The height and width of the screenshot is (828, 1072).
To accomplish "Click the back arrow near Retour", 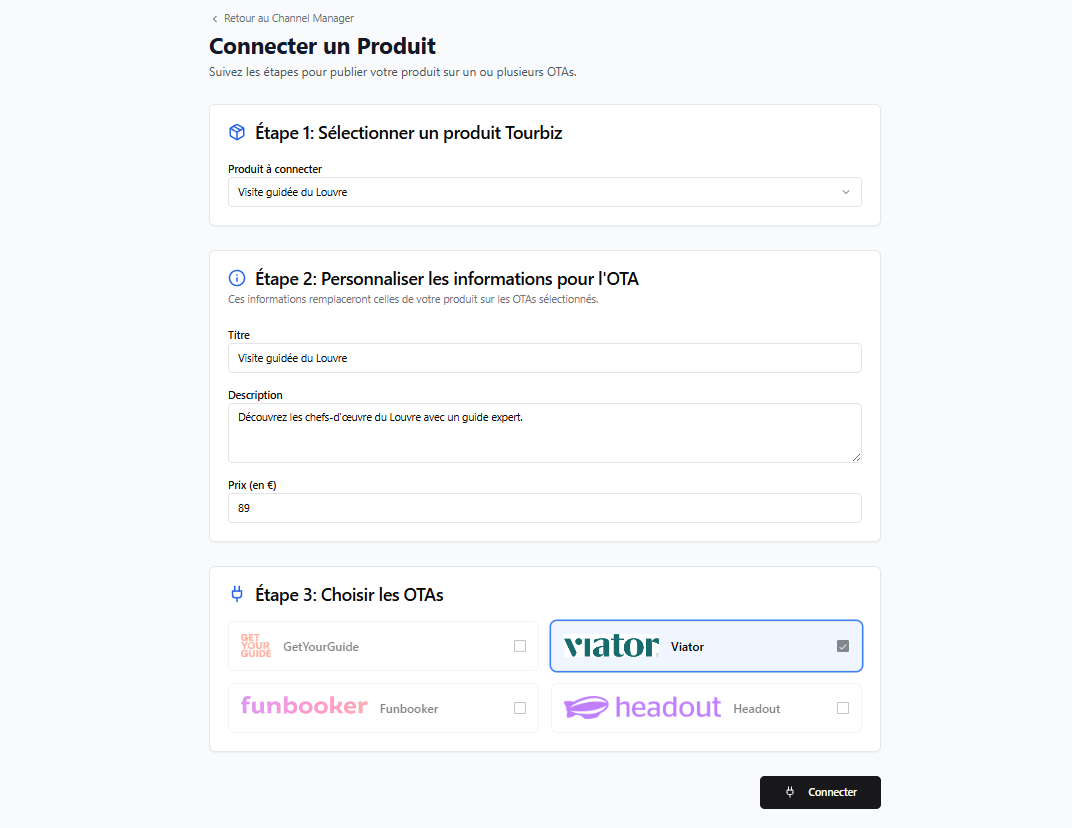I will point(215,19).
